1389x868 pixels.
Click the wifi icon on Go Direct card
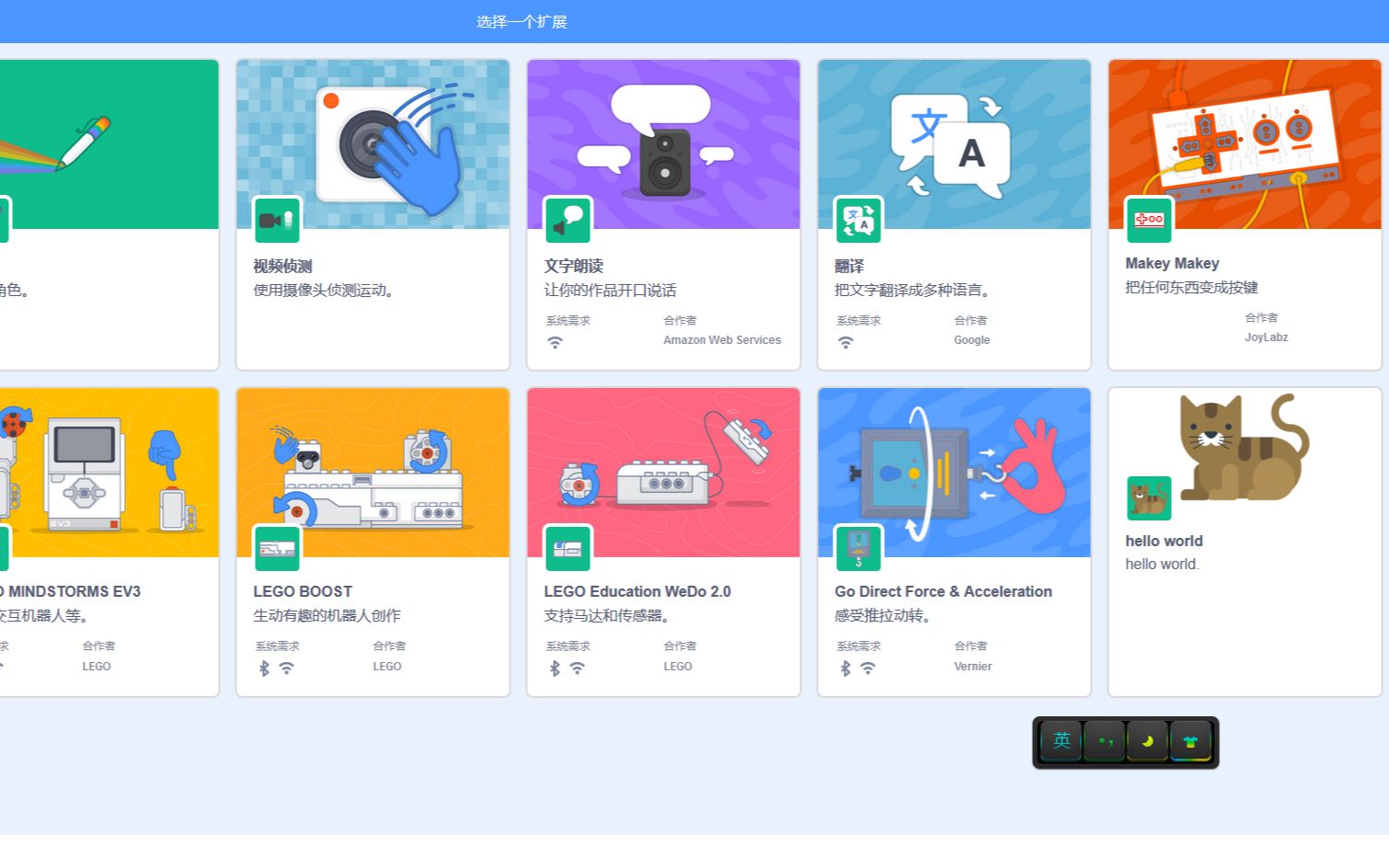tap(868, 668)
